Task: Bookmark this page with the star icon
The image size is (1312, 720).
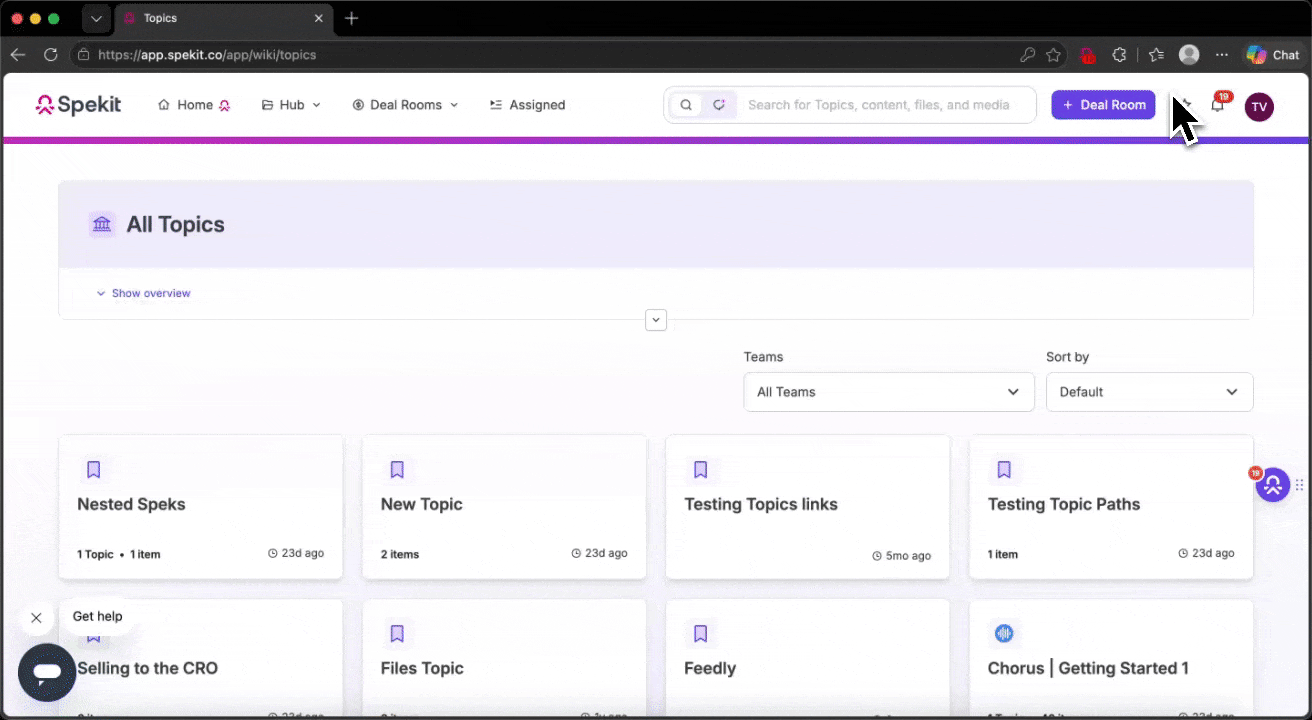Action: tap(1053, 55)
